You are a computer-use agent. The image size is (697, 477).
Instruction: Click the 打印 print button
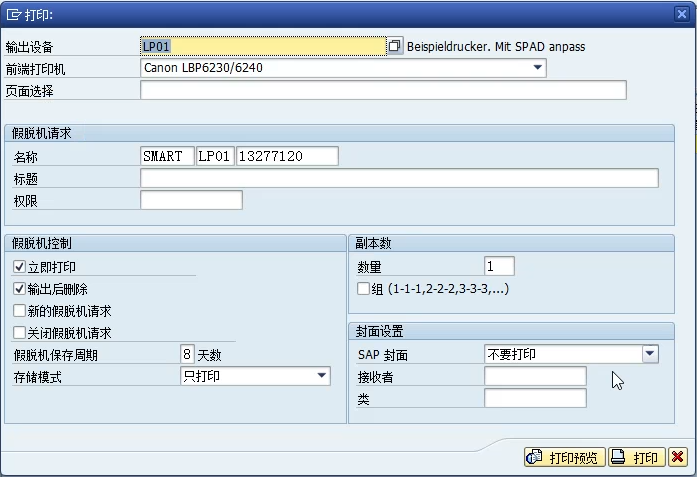pos(636,457)
